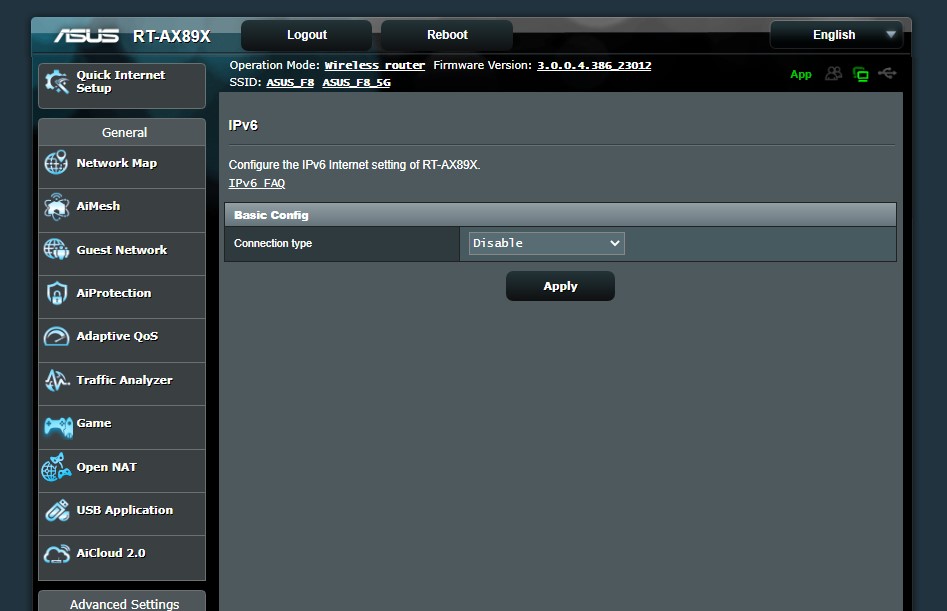Click the AiMesh icon in sidebar
The width and height of the screenshot is (947, 611).
click(56, 206)
